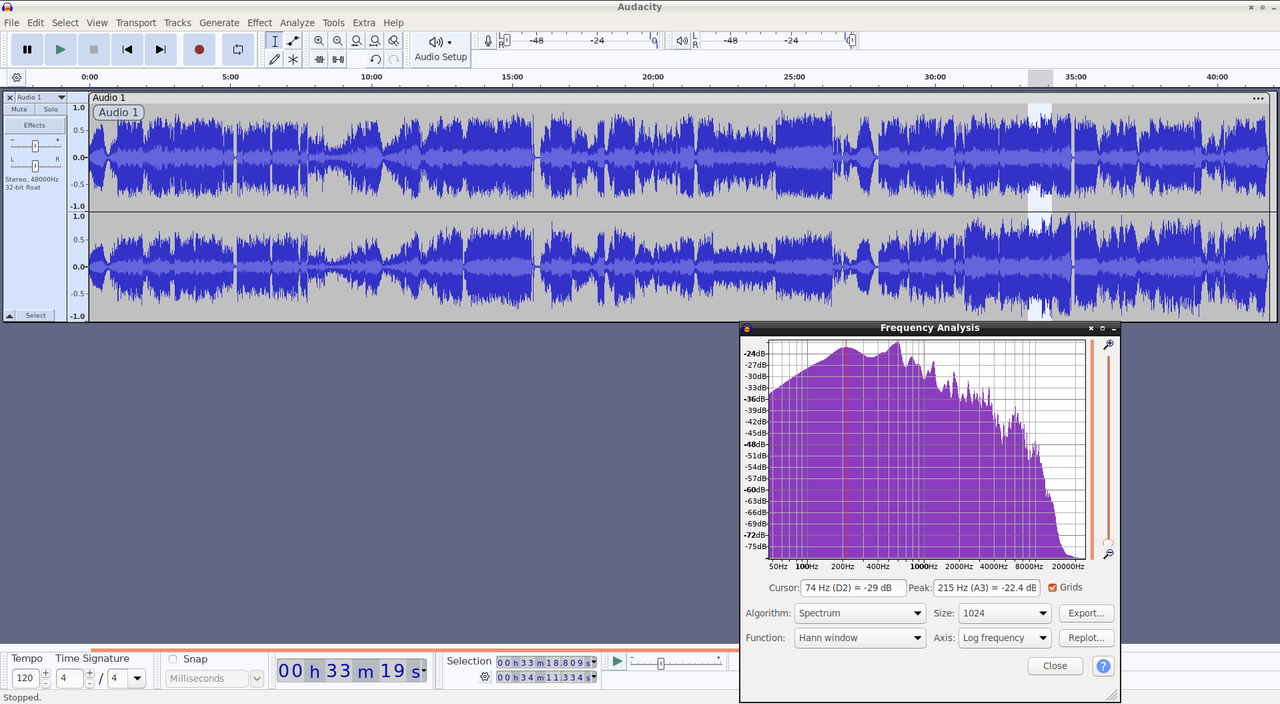
Task: Open the Function Hann window dropdown
Action: [860, 638]
